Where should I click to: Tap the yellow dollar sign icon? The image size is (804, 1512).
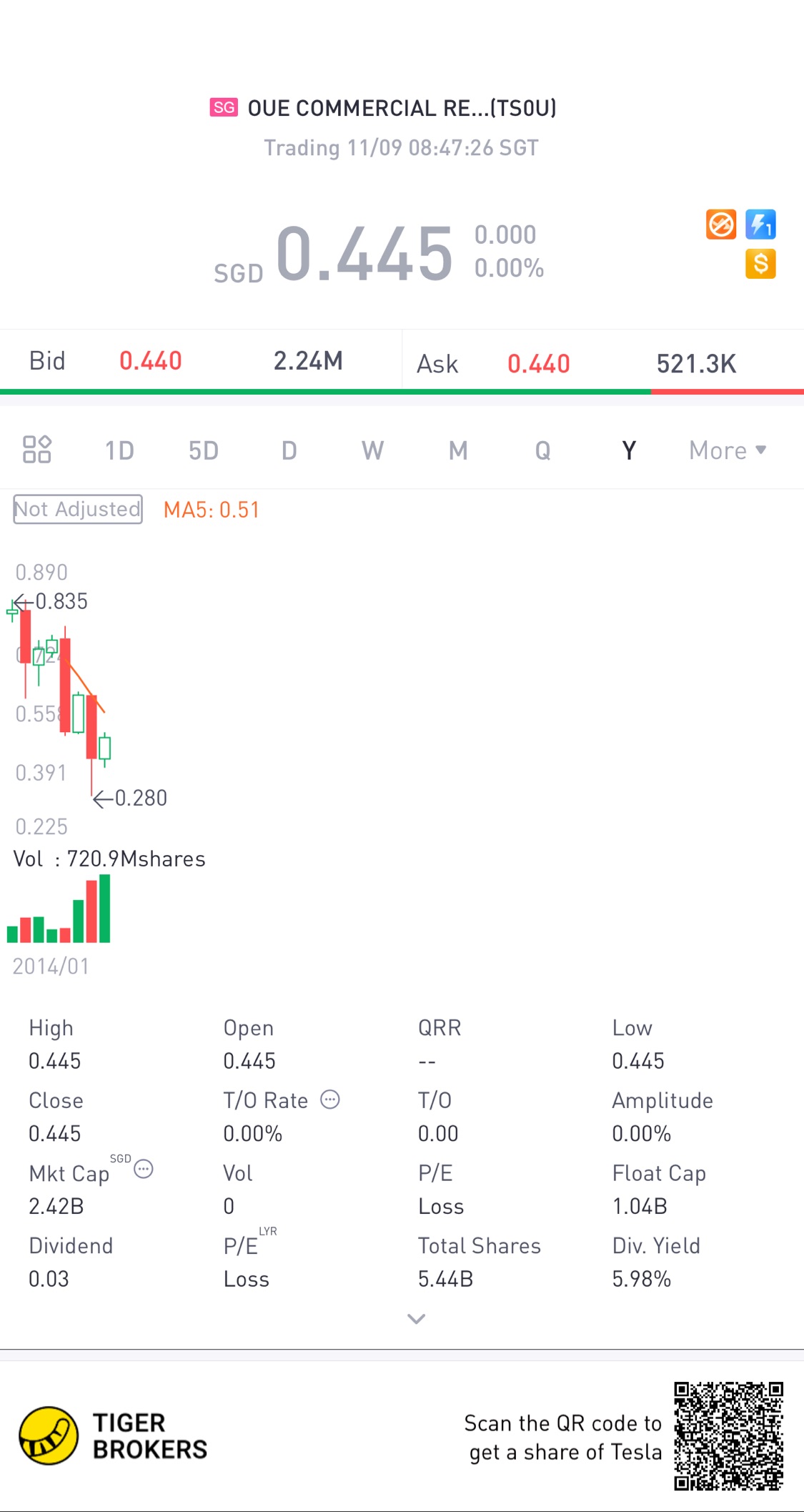click(760, 264)
